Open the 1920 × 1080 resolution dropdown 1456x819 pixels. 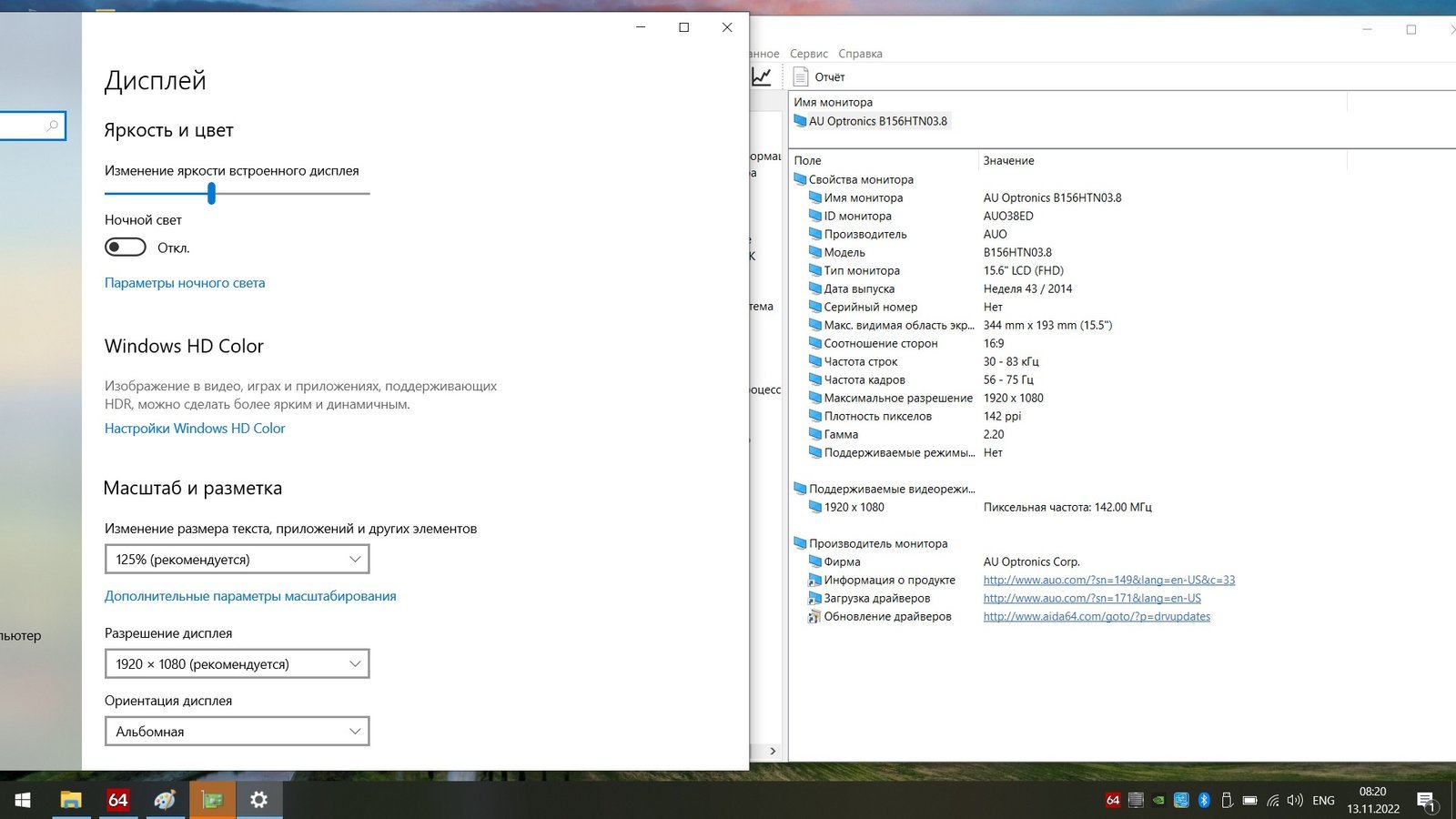click(x=237, y=664)
